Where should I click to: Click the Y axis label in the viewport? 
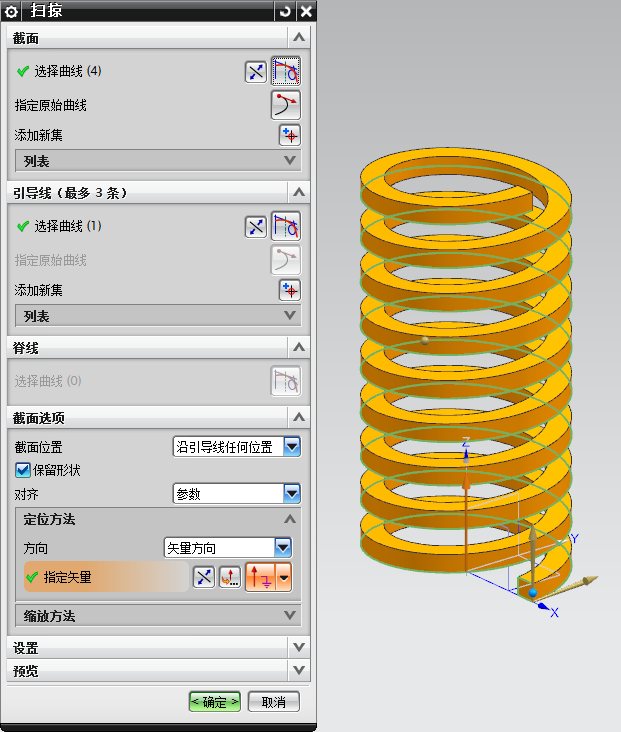pyautogui.click(x=574, y=539)
